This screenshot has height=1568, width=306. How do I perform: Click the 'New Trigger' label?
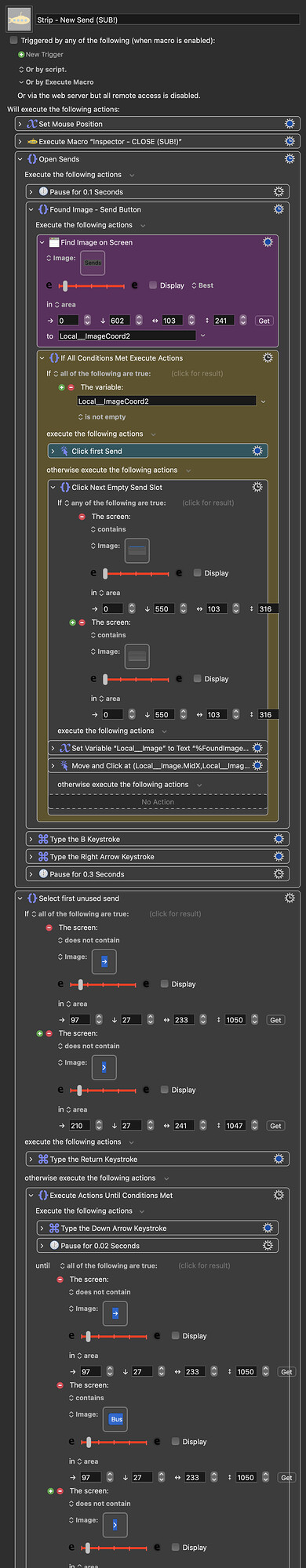point(44,55)
